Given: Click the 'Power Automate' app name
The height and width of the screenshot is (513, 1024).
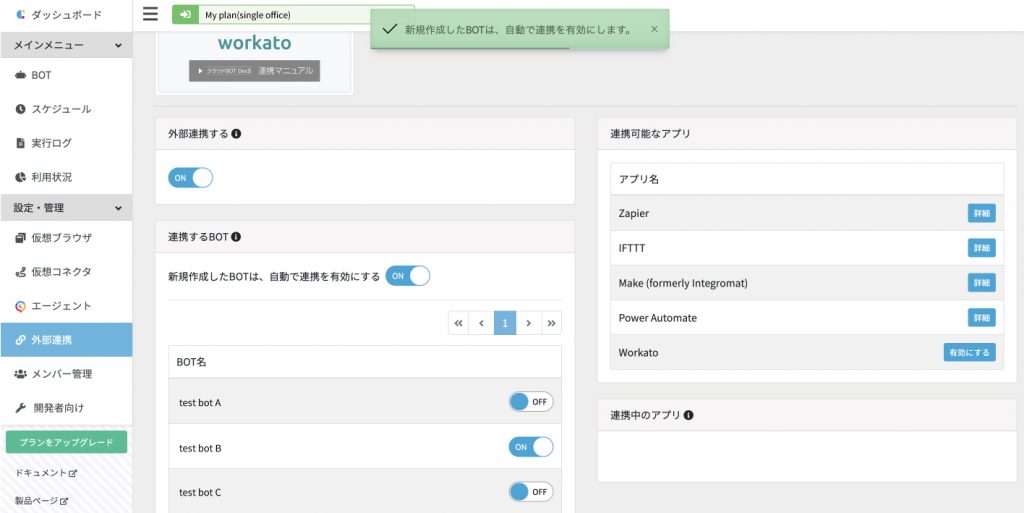Looking at the screenshot, I should 658,318.
